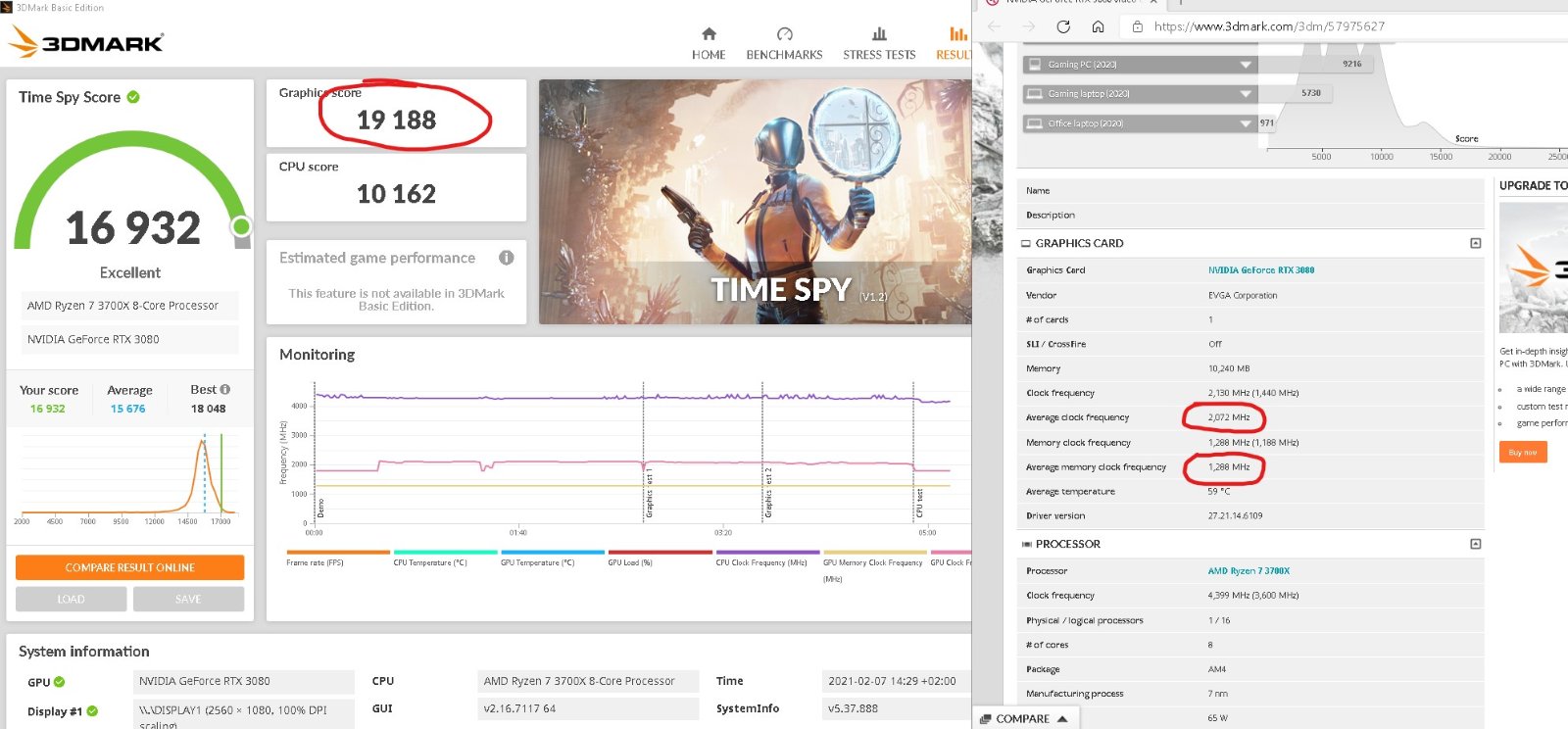Viewport: 1568px width, 729px height.
Task: Collapse the PROCESSOR section
Action: [1476, 544]
